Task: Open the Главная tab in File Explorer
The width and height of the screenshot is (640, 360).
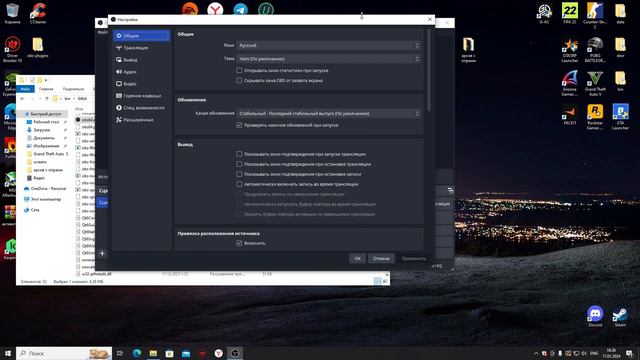Action: coord(46,89)
